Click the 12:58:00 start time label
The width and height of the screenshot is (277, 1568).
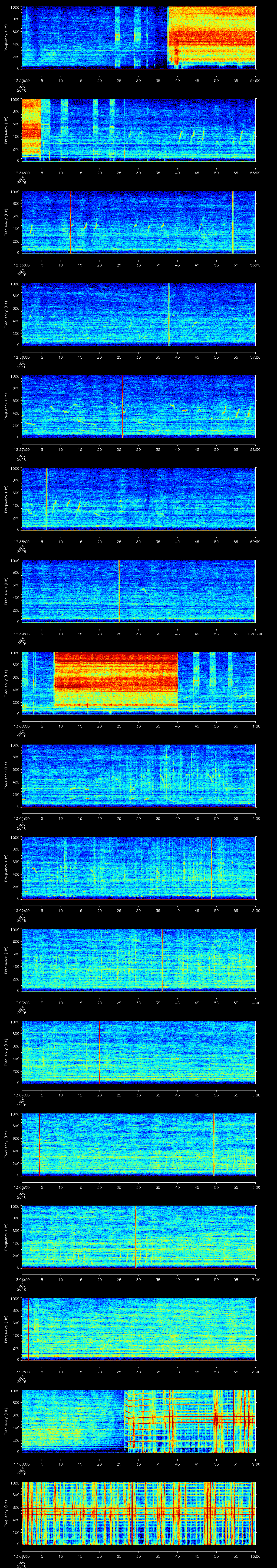(x=21, y=542)
